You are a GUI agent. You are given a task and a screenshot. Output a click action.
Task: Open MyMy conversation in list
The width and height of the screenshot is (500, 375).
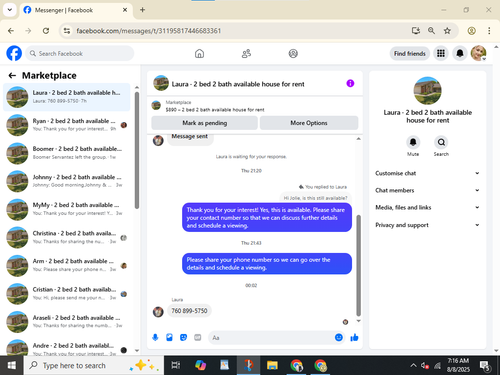[x=67, y=209]
